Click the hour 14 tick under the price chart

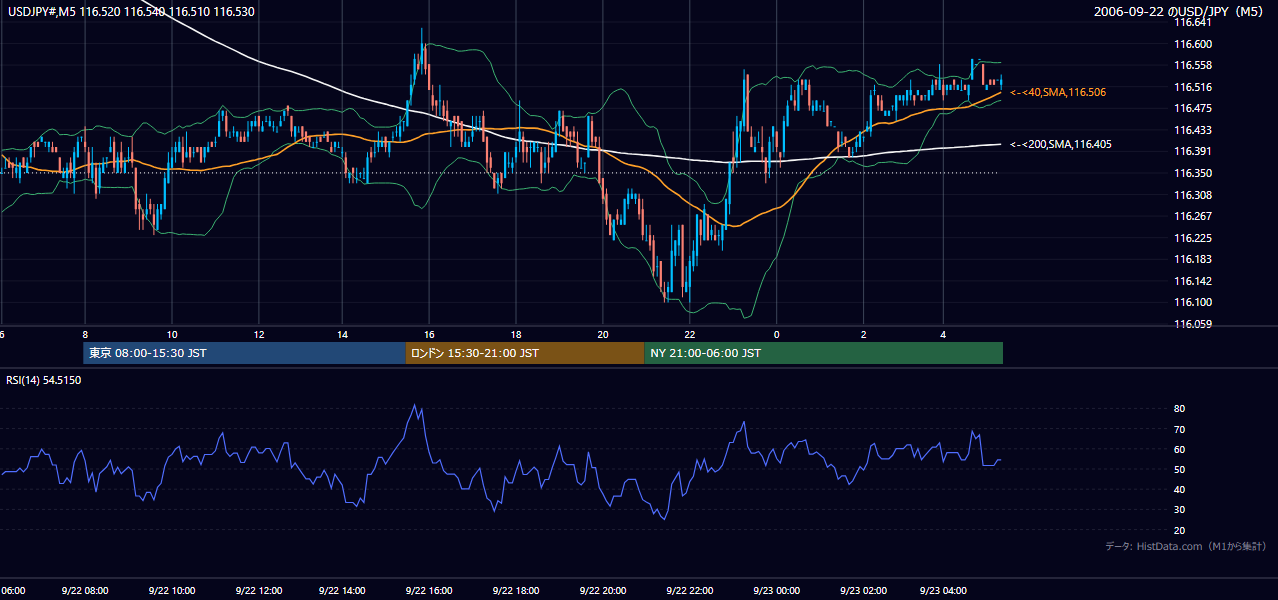click(x=343, y=334)
